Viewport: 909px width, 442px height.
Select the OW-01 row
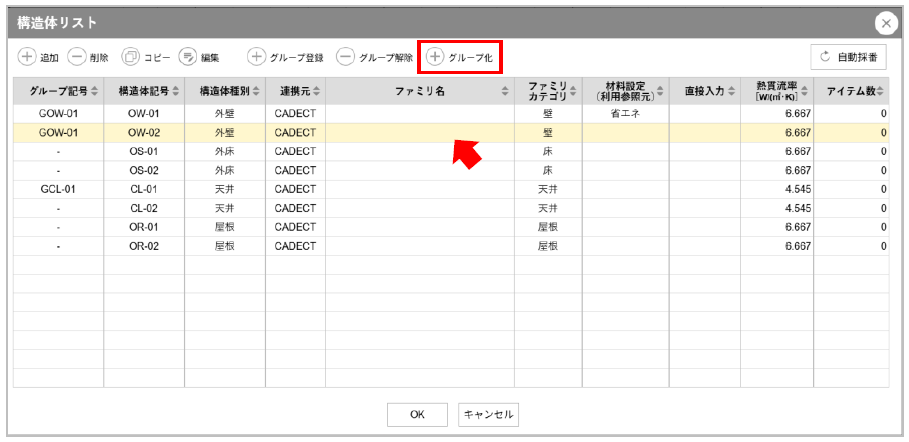coord(144,114)
